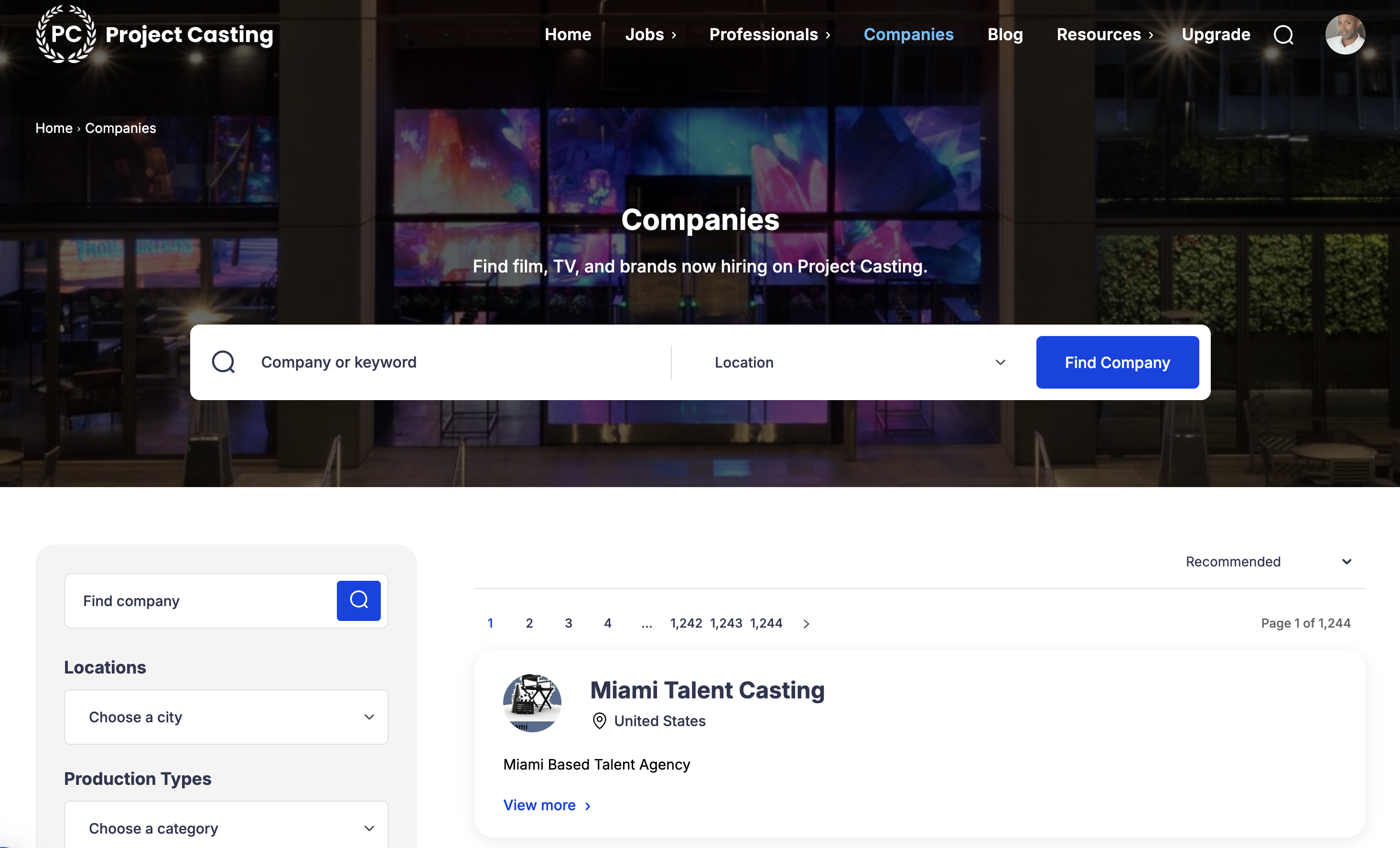This screenshot has width=1400, height=848.
Task: Open the Professionals navigation menu
Action: [x=769, y=35]
